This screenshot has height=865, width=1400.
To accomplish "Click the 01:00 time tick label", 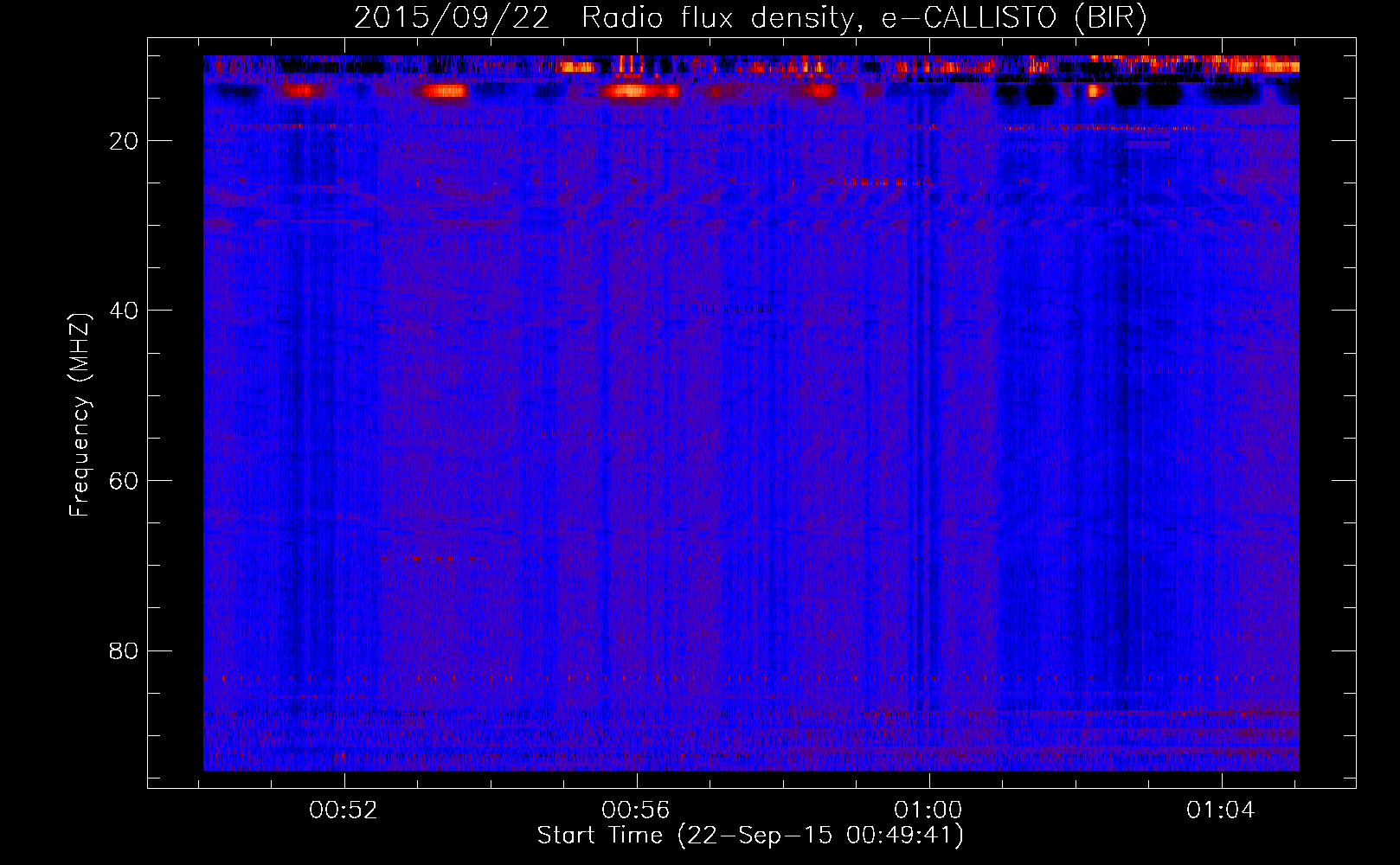I will coord(928,811).
